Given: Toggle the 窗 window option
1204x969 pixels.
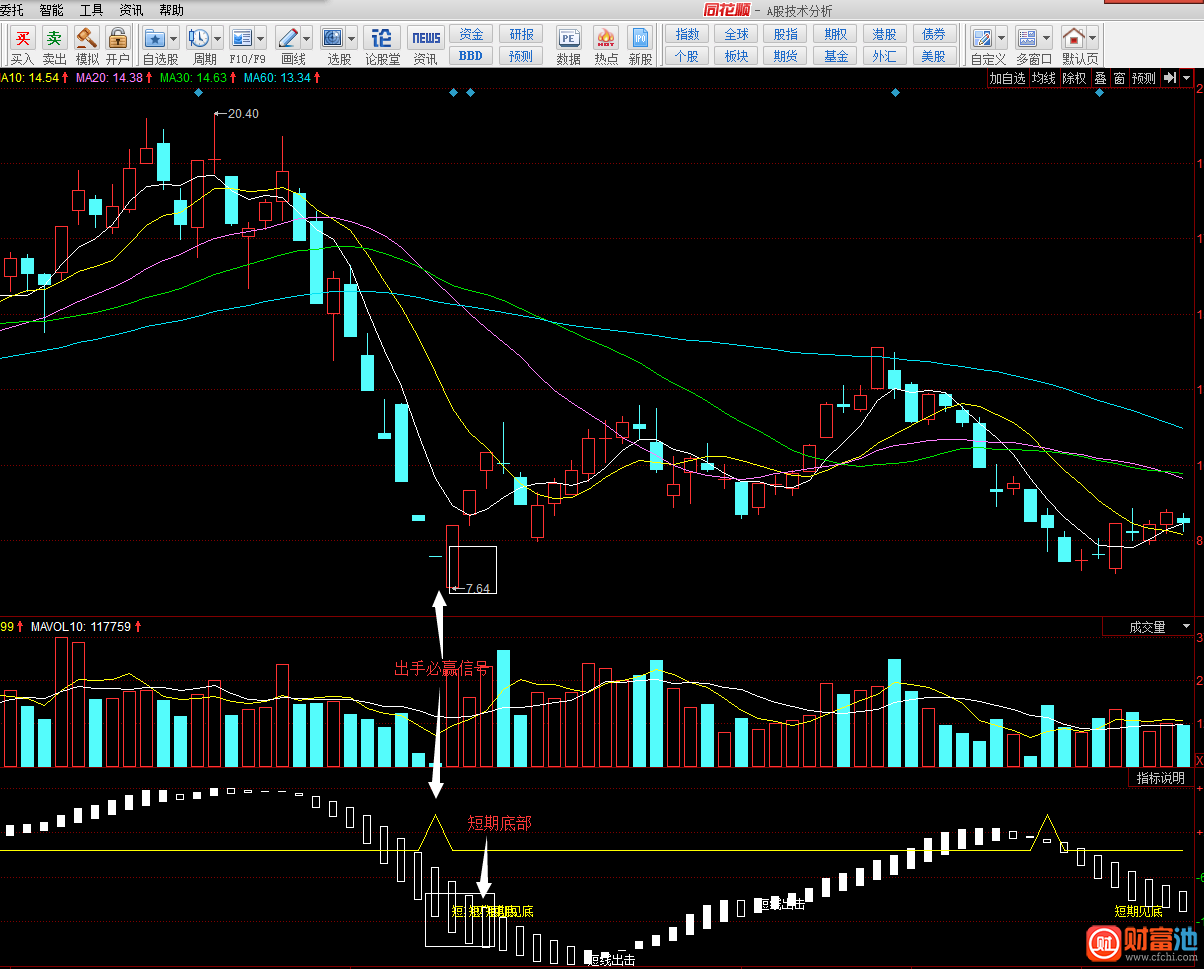Looking at the screenshot, I should (x=1119, y=77).
